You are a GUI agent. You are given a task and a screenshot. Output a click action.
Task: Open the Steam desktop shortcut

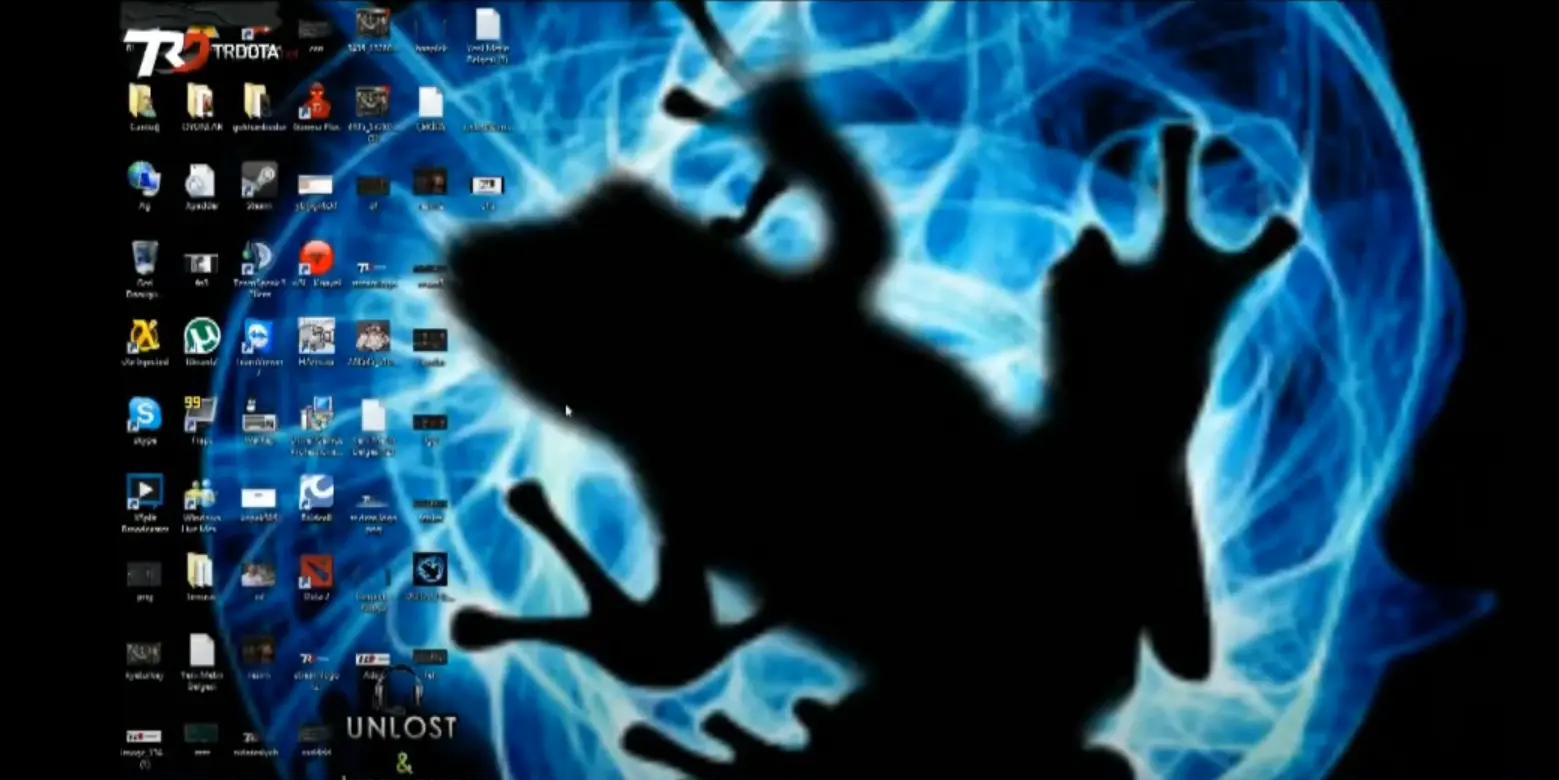point(259,181)
